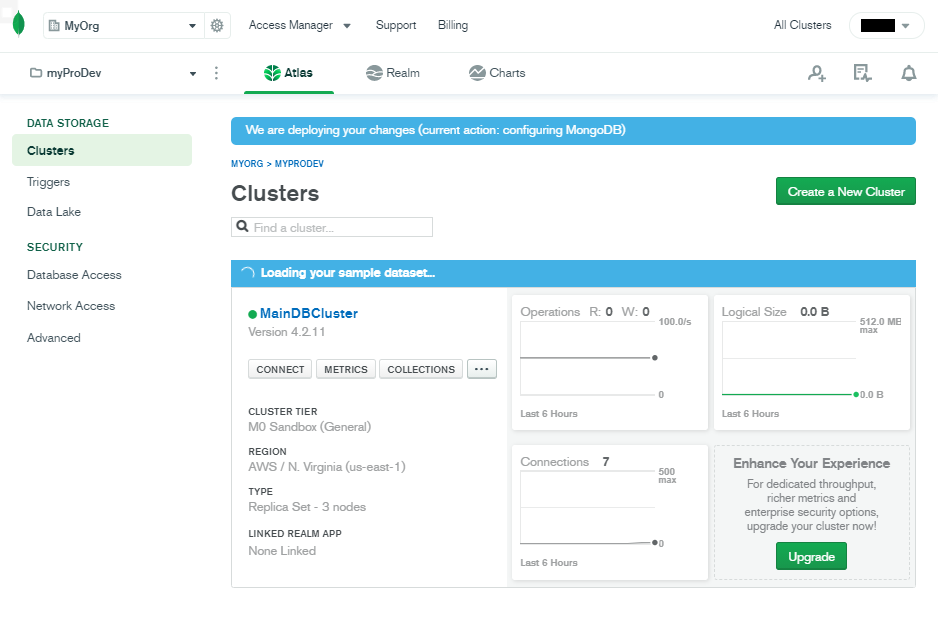Click the cluster ellipsis more options button
This screenshot has width=938, height=618.
481,369
